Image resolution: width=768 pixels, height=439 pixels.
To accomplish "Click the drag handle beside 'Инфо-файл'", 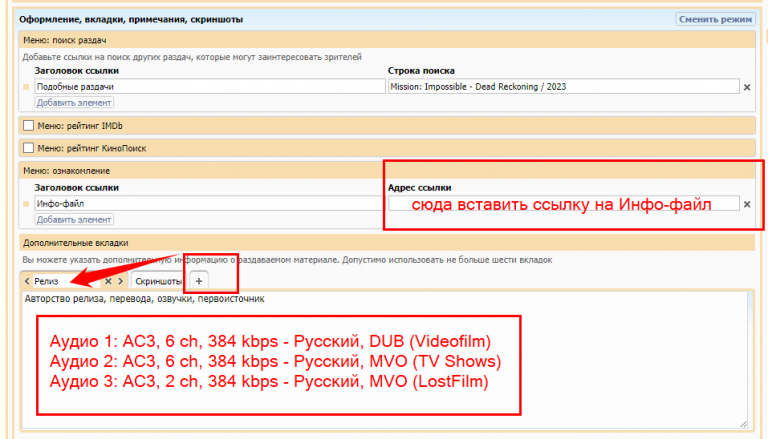I will click(26, 204).
